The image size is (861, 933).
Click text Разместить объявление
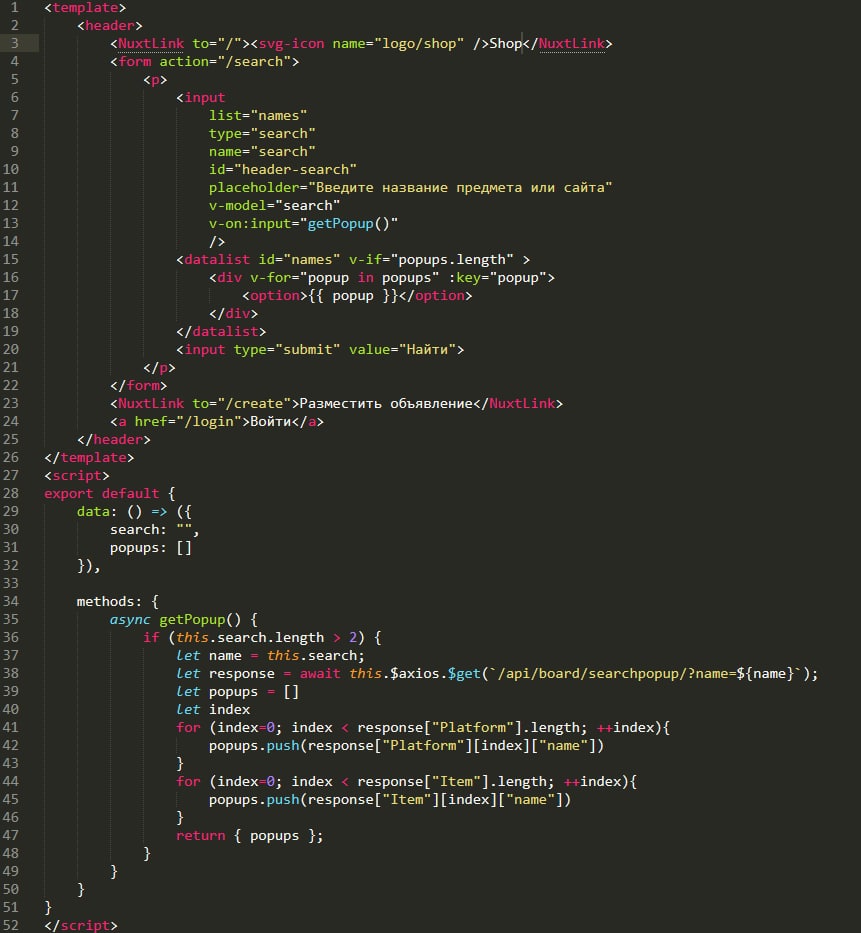[x=386, y=403]
